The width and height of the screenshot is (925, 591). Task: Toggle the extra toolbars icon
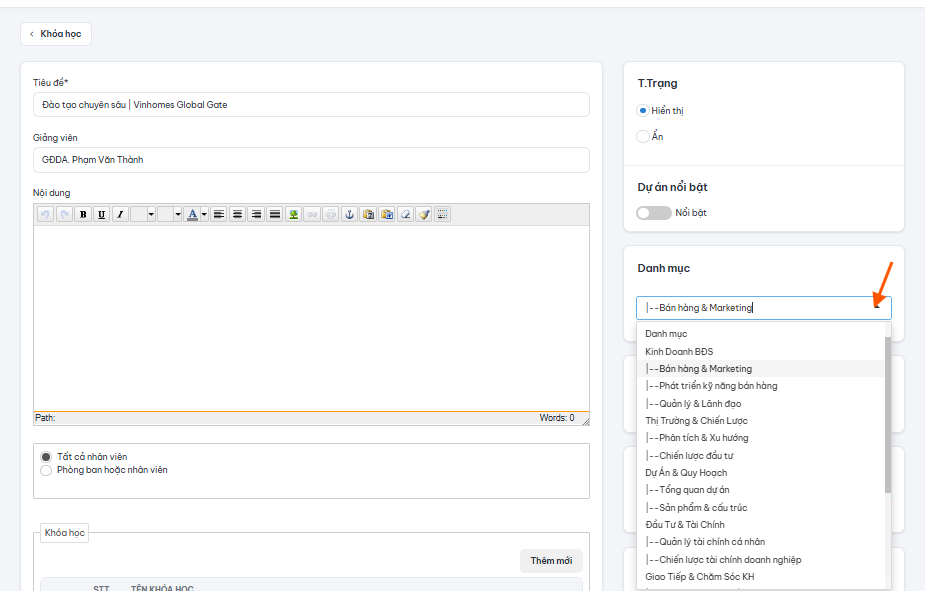pyautogui.click(x=442, y=214)
